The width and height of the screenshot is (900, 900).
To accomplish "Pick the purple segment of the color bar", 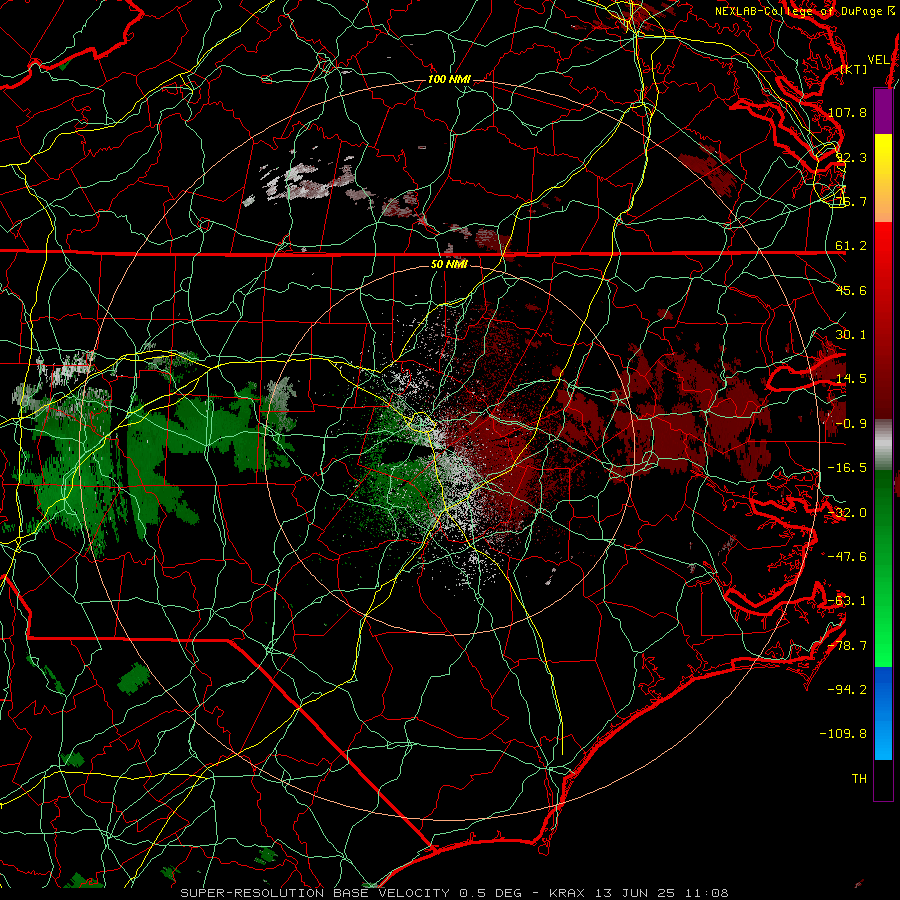I will click(x=883, y=112).
